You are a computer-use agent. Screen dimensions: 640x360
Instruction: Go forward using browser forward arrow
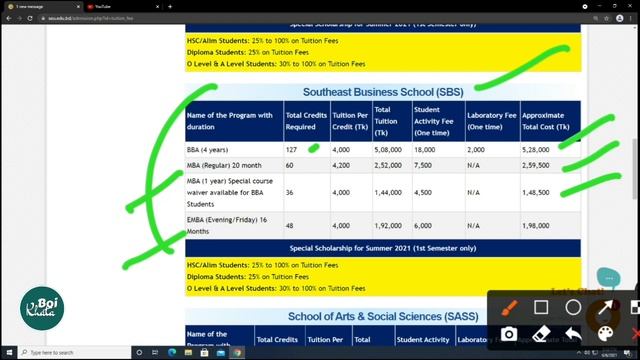pyautogui.click(x=19, y=18)
